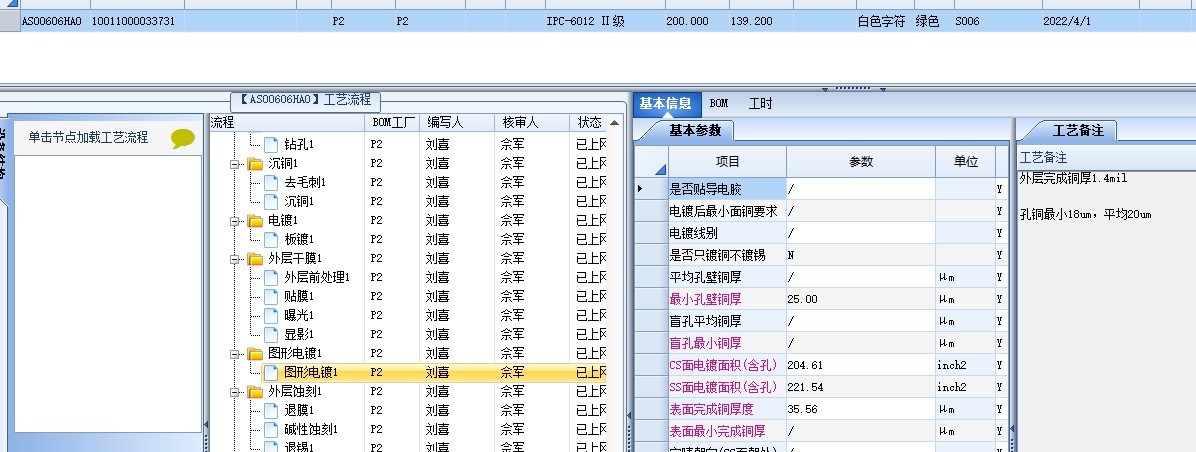Click the folder icon beside 外层蚀刻1
This screenshot has height=452, width=1196.
255,392
